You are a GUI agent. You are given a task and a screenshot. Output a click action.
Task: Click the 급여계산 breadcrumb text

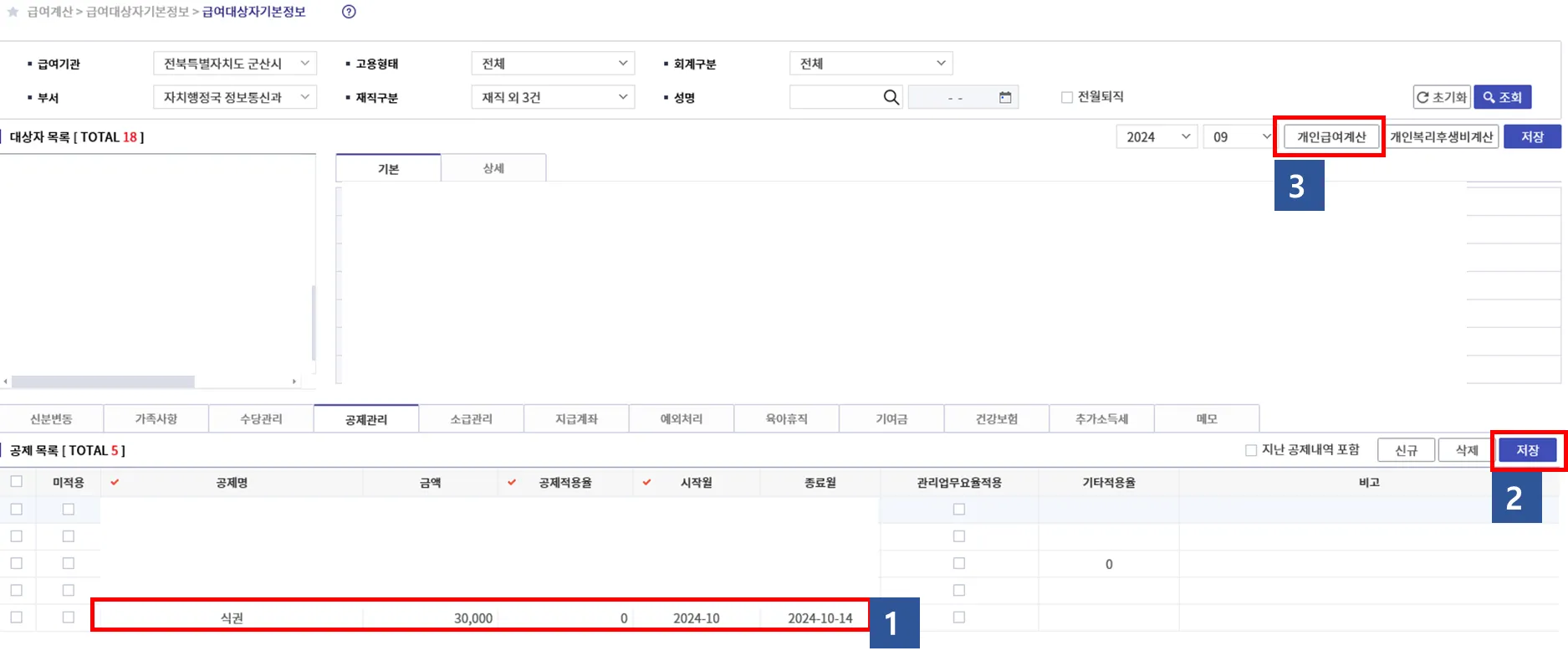(49, 12)
